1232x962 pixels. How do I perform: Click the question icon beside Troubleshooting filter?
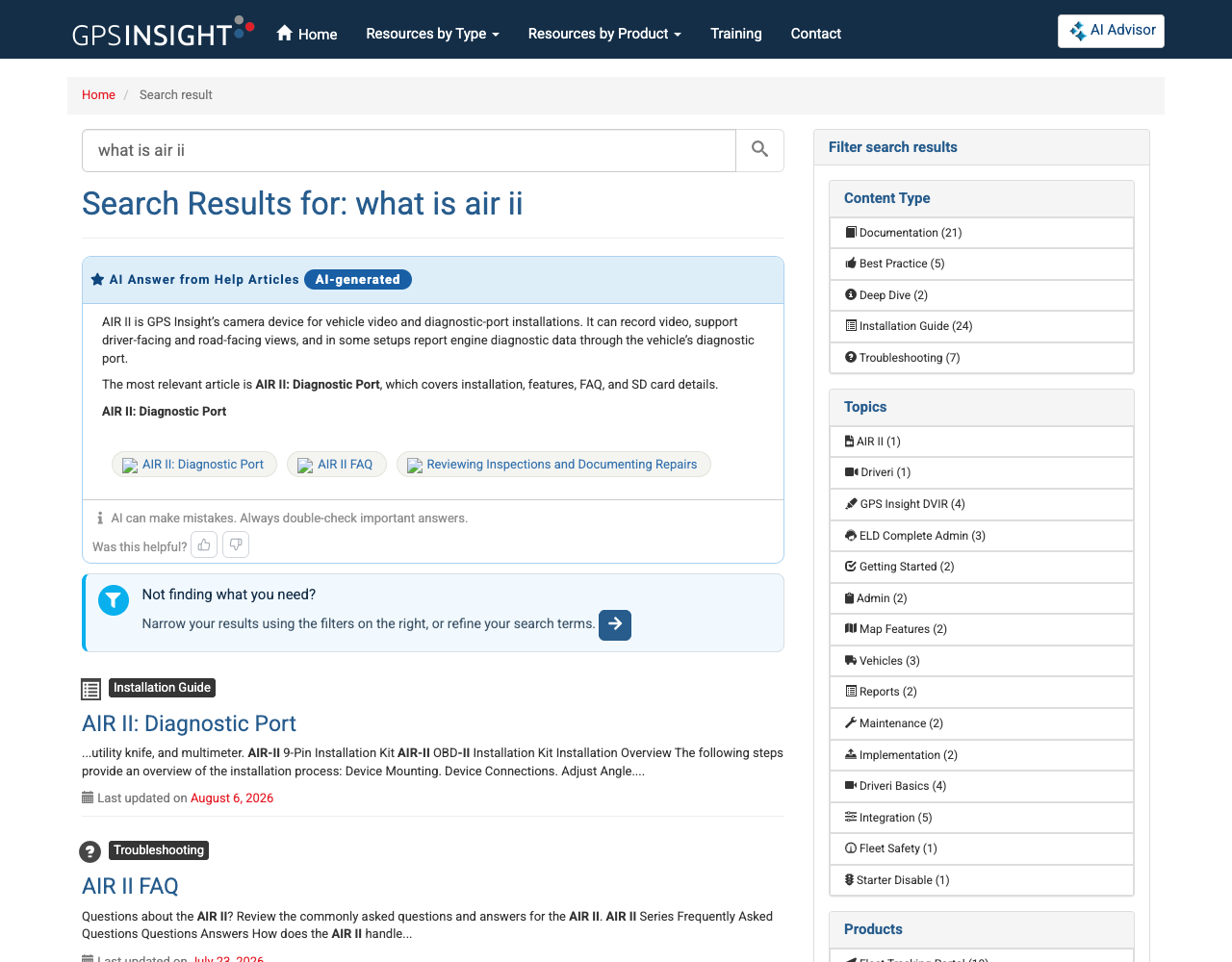coord(851,358)
